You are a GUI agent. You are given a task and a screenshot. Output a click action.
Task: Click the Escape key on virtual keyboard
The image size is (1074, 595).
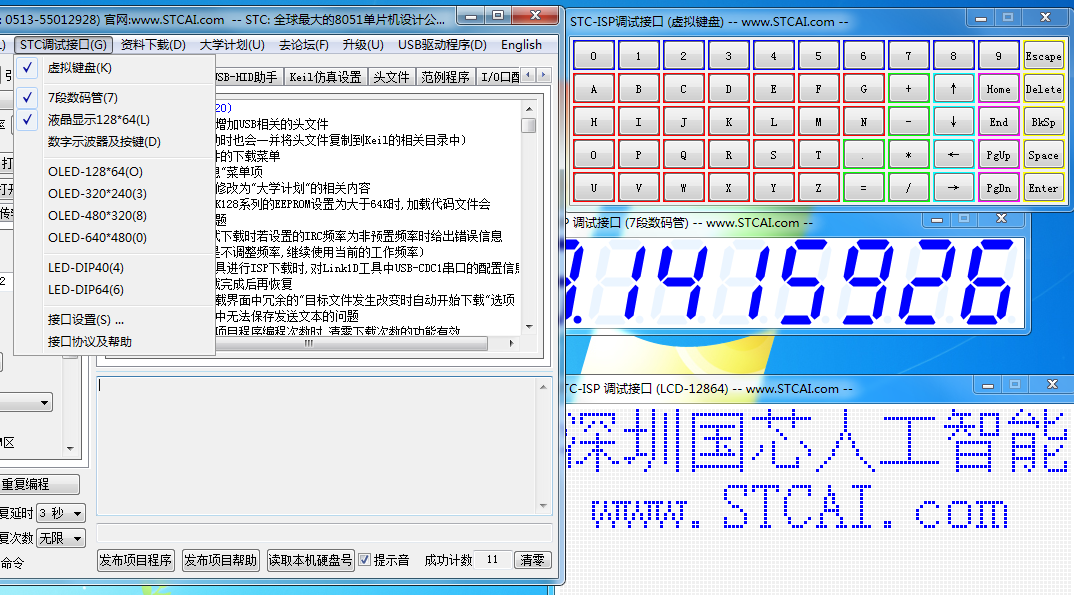coord(1043,56)
